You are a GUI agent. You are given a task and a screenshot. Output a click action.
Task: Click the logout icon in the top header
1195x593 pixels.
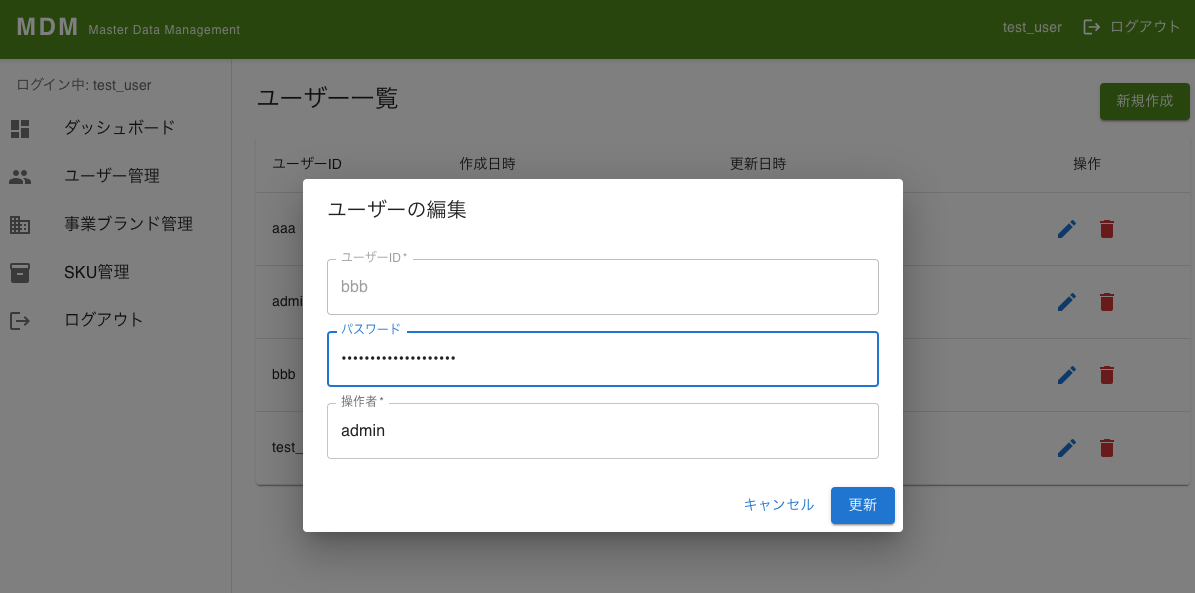[x=1092, y=27]
